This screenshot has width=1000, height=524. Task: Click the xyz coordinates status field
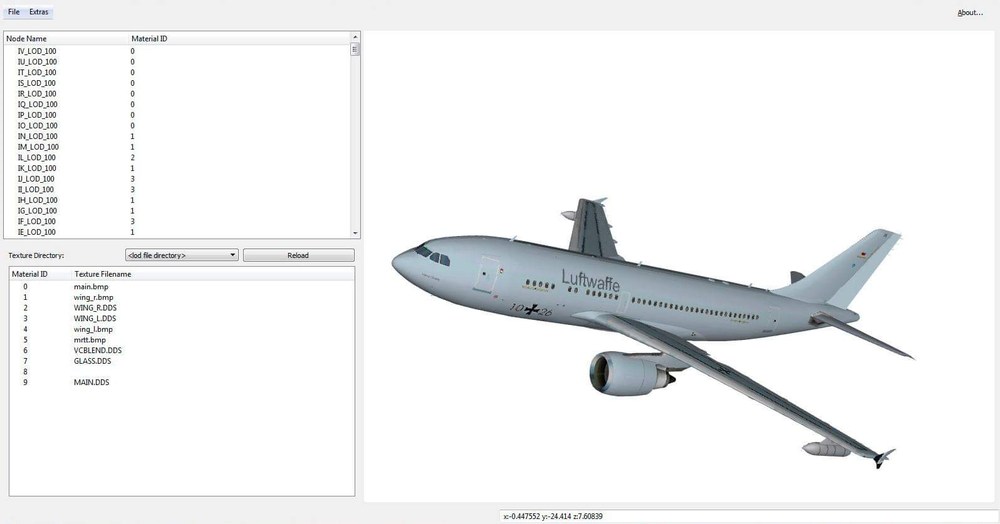tap(749, 516)
